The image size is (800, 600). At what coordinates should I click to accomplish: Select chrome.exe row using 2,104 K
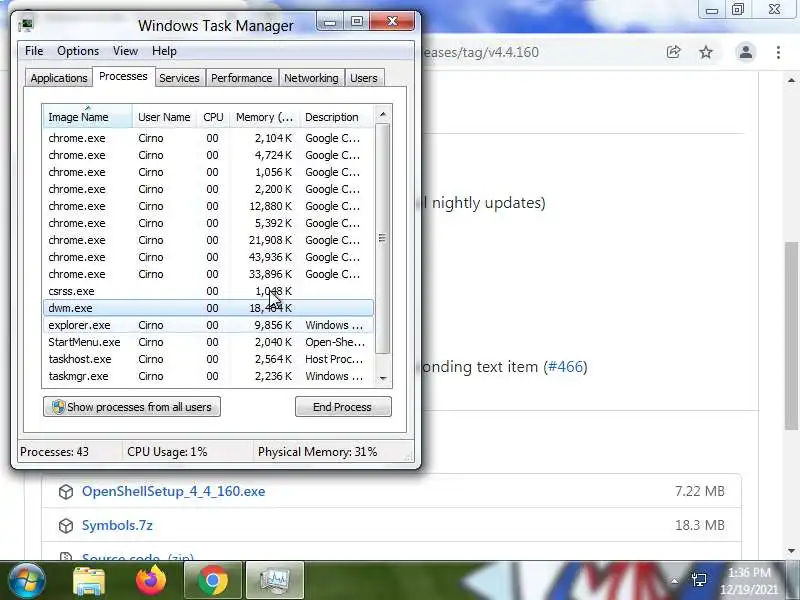click(208, 138)
